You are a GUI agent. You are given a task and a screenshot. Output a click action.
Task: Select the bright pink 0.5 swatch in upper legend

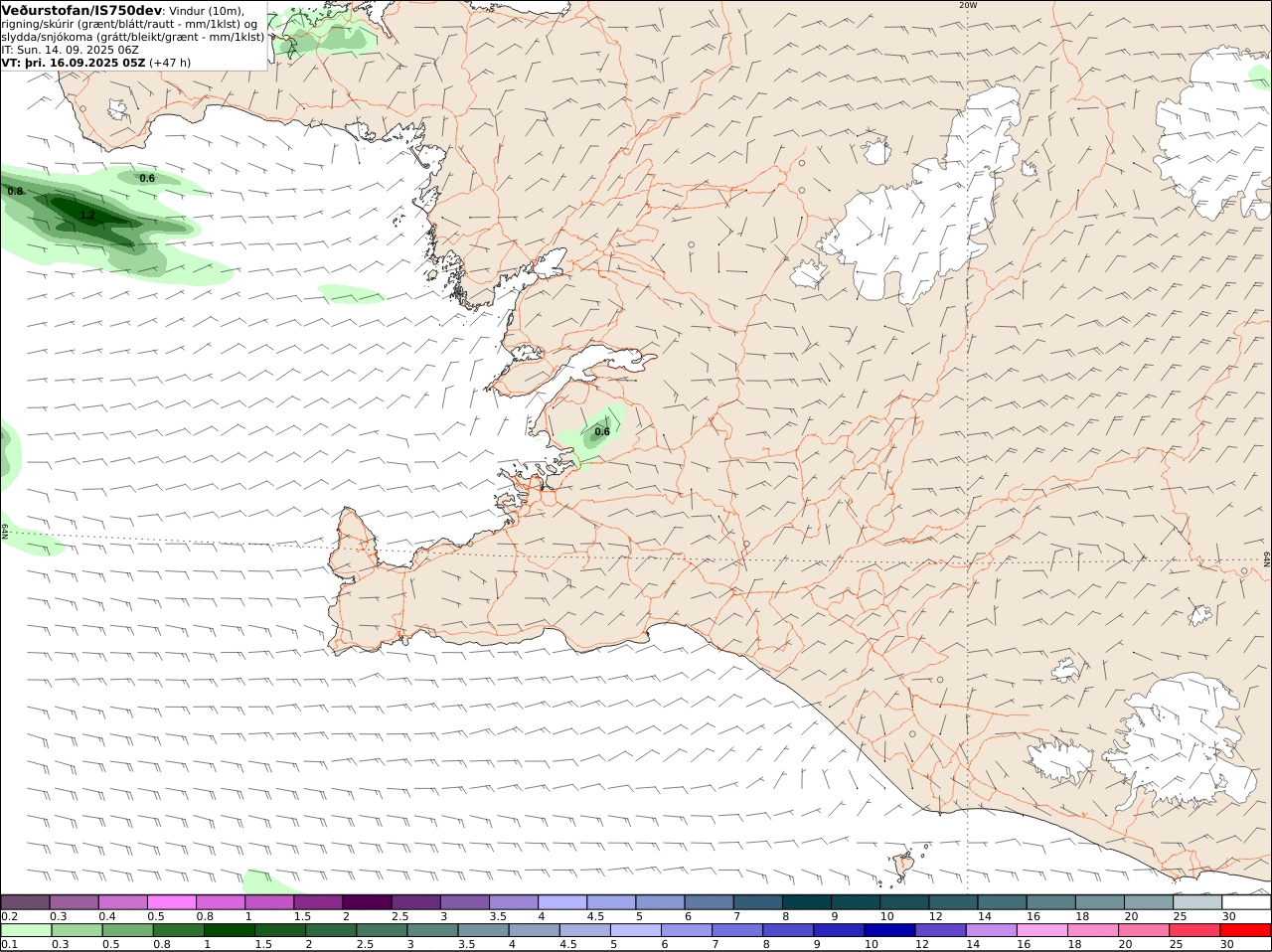[171, 902]
